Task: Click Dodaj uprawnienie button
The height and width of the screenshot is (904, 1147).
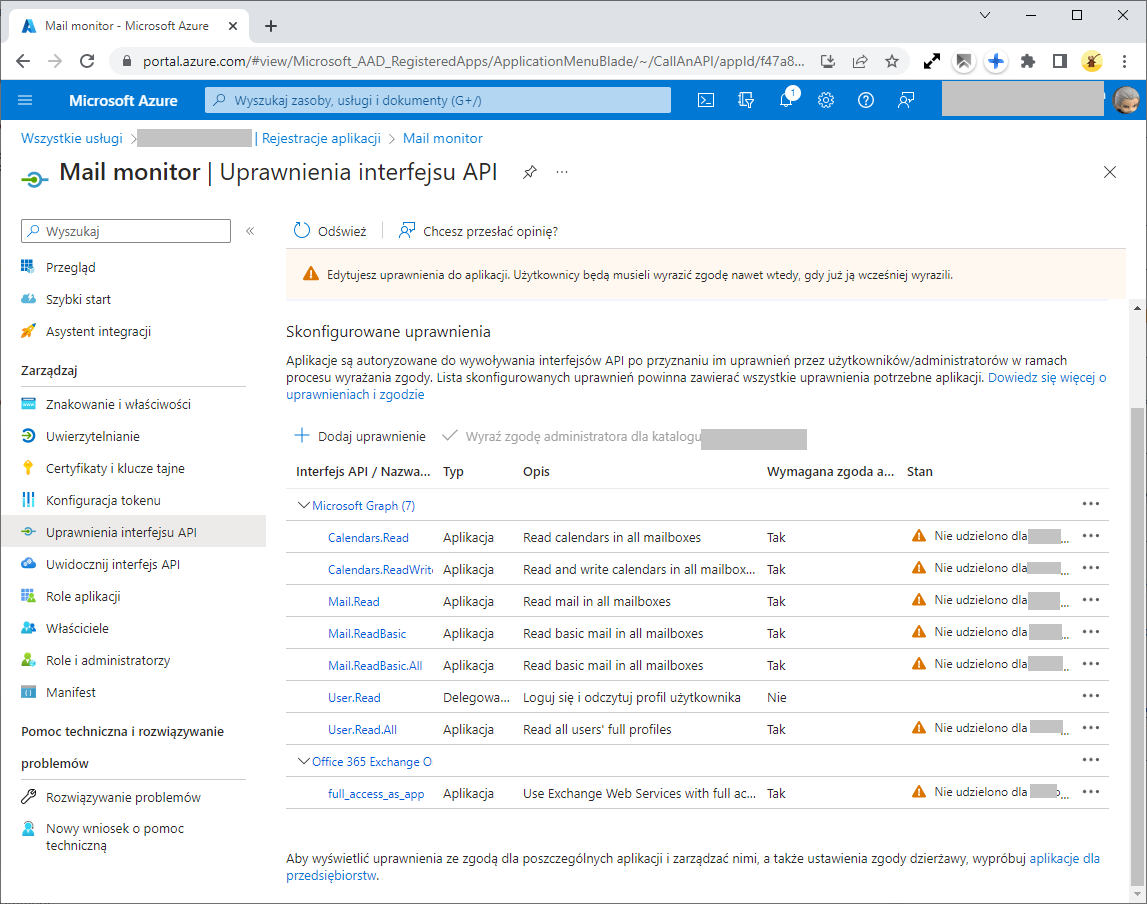Action: click(x=360, y=436)
